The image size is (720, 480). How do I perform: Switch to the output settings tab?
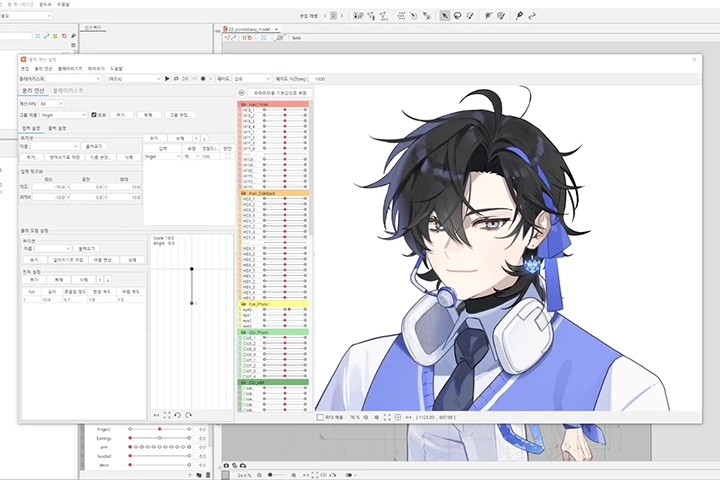[x=57, y=128]
